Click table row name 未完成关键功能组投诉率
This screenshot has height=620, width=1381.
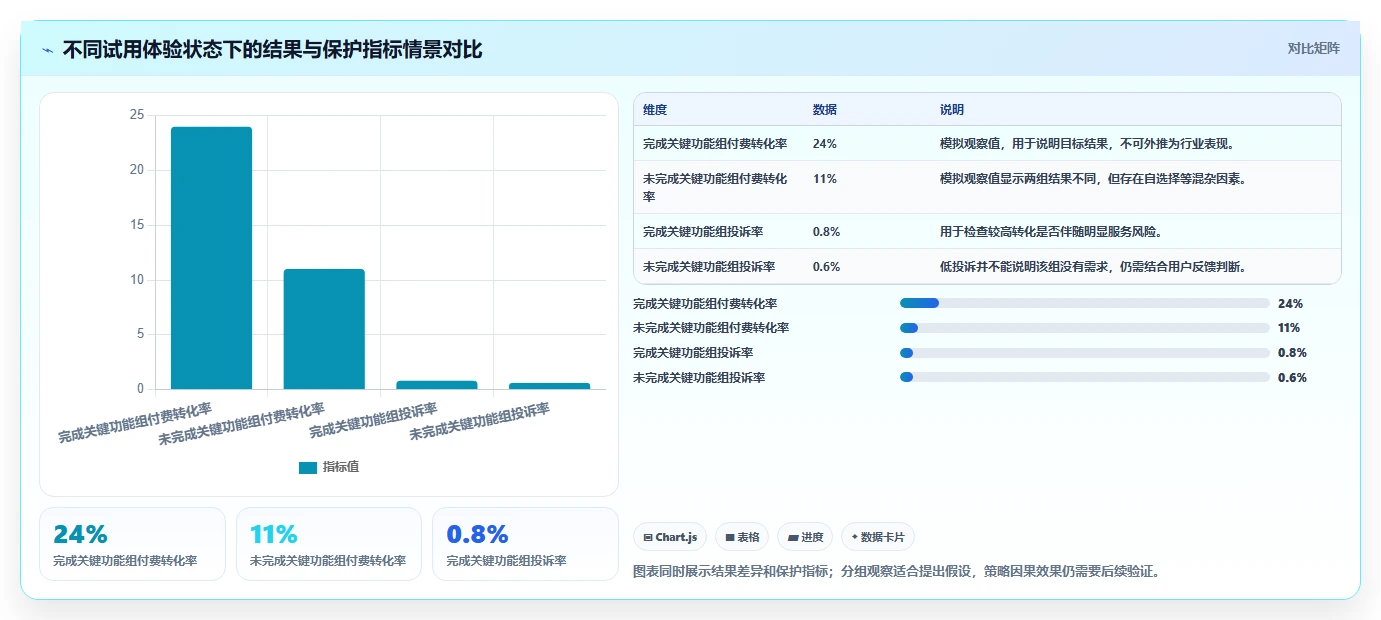(x=709, y=266)
